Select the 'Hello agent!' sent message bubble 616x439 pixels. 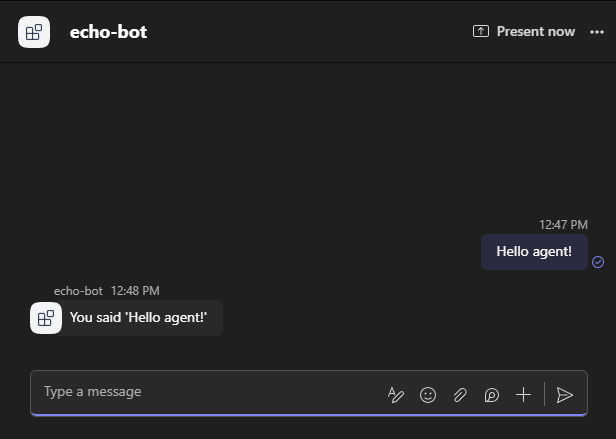(x=534, y=252)
